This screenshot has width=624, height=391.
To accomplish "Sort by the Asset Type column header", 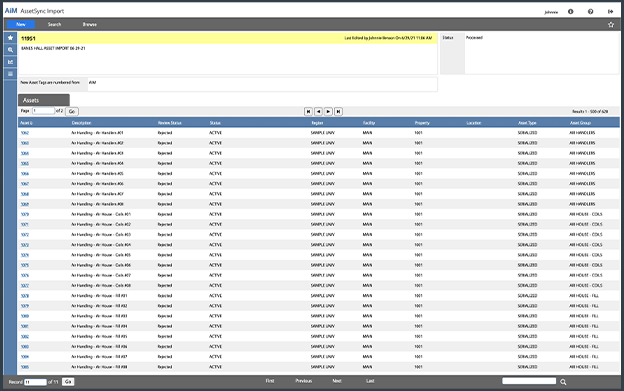I will 527,123.
